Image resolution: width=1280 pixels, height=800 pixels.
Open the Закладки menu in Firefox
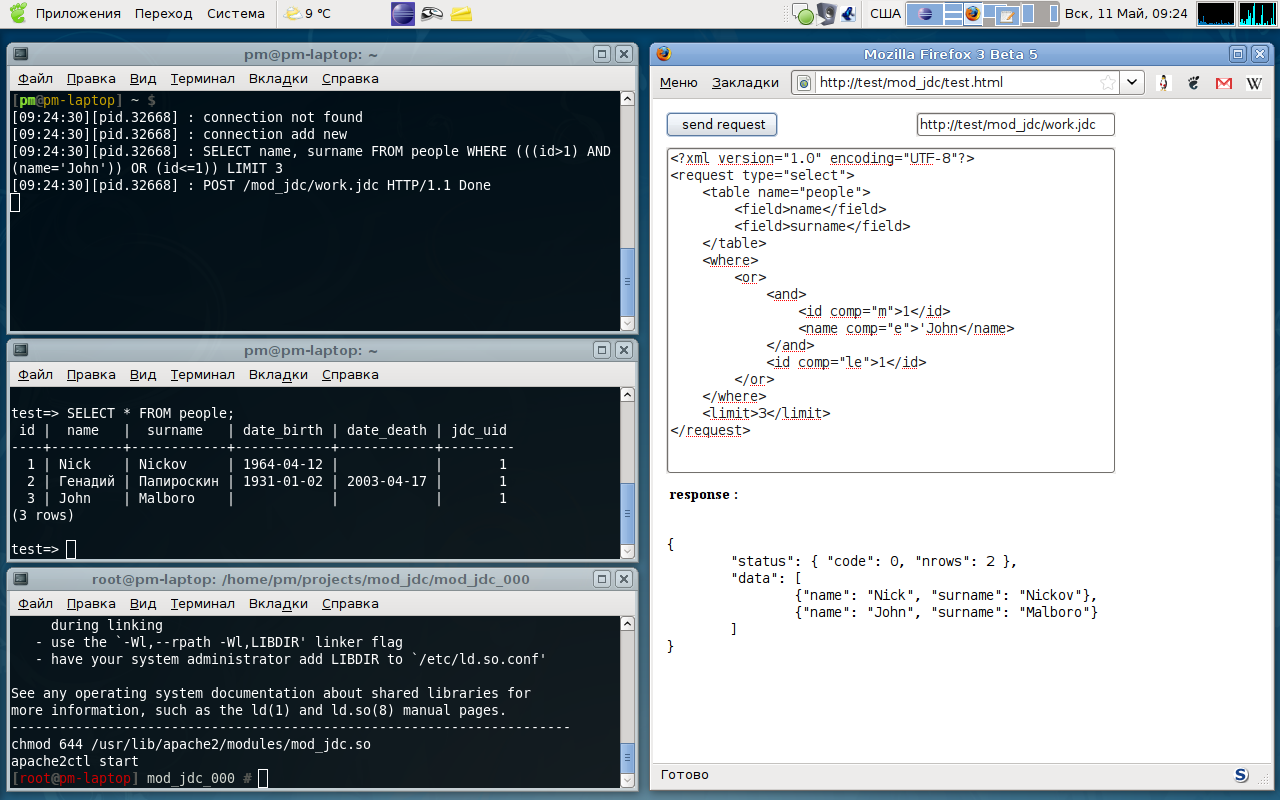click(745, 83)
